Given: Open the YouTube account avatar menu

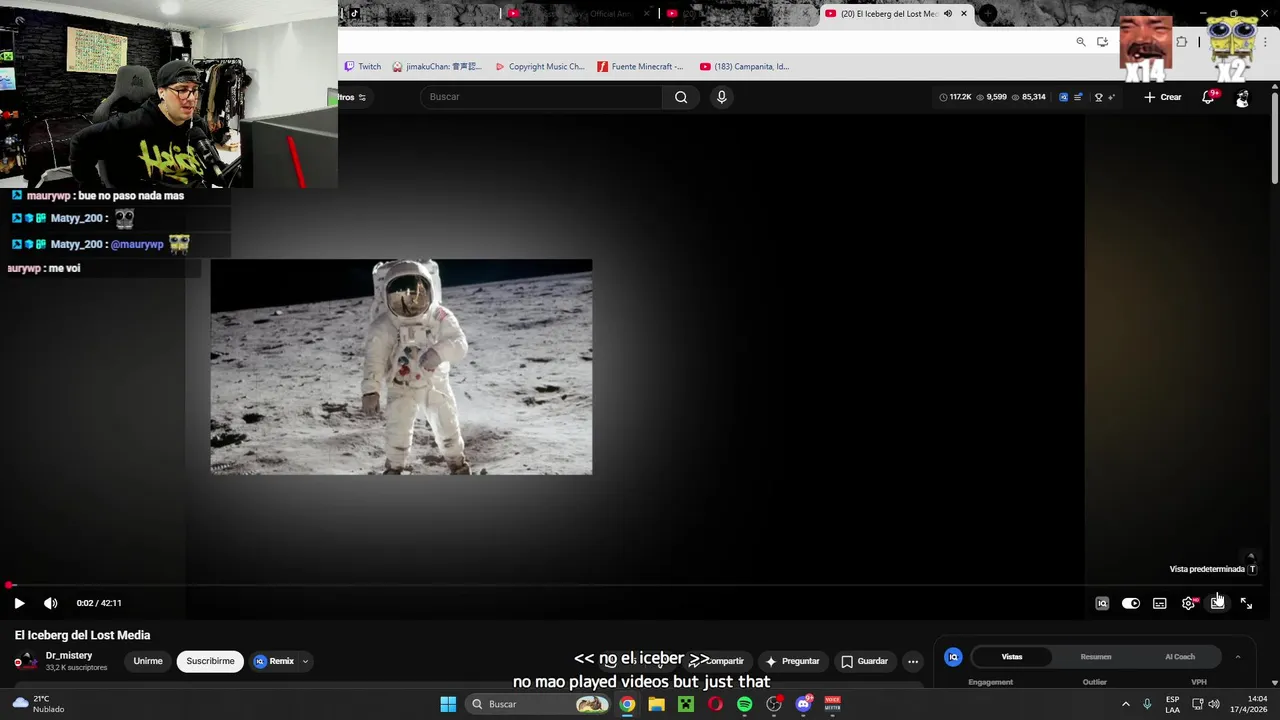Looking at the screenshot, I should coord(1242,97).
